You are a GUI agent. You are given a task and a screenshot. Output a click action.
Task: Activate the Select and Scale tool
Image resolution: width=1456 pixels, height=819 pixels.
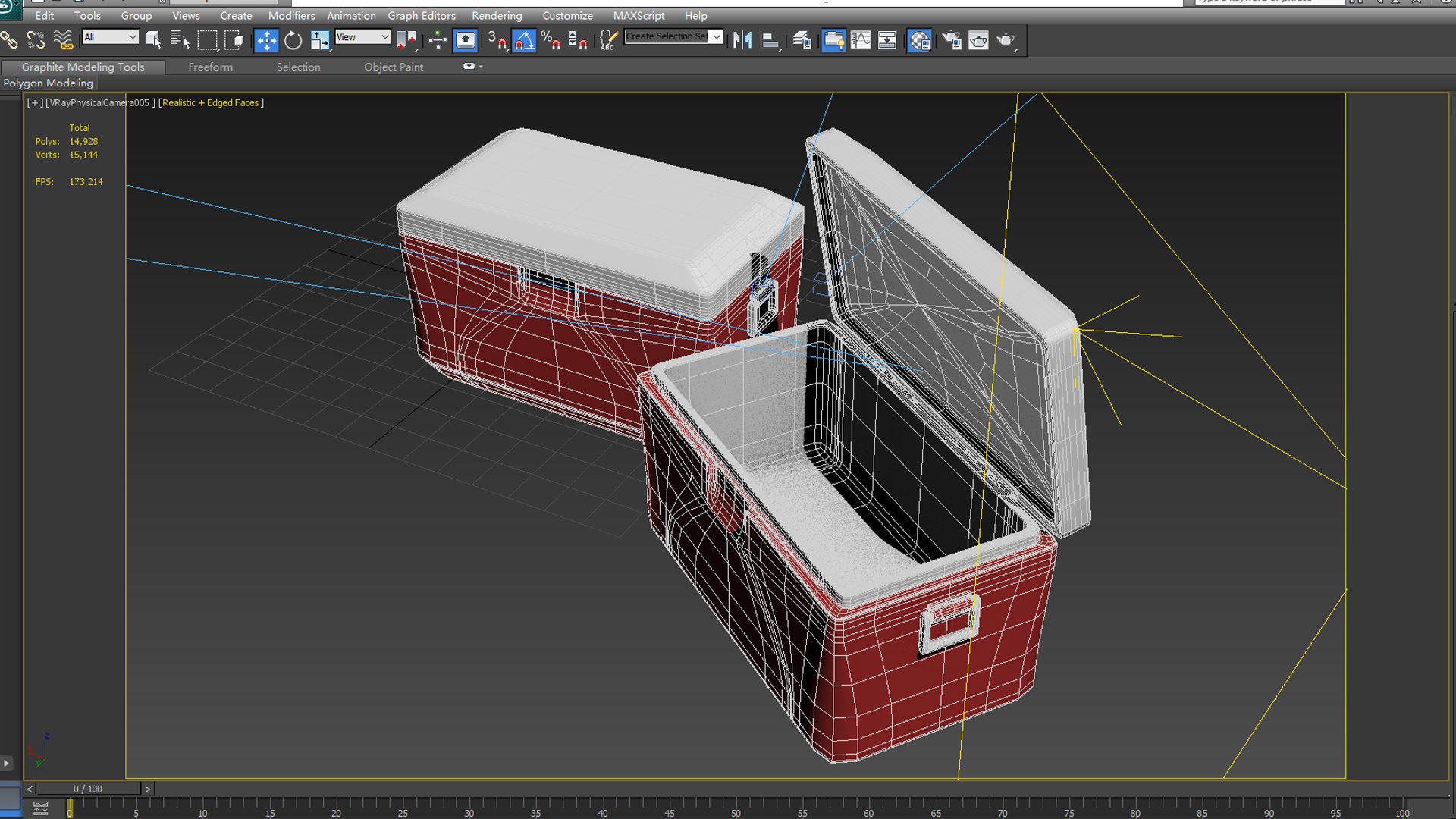(320, 40)
